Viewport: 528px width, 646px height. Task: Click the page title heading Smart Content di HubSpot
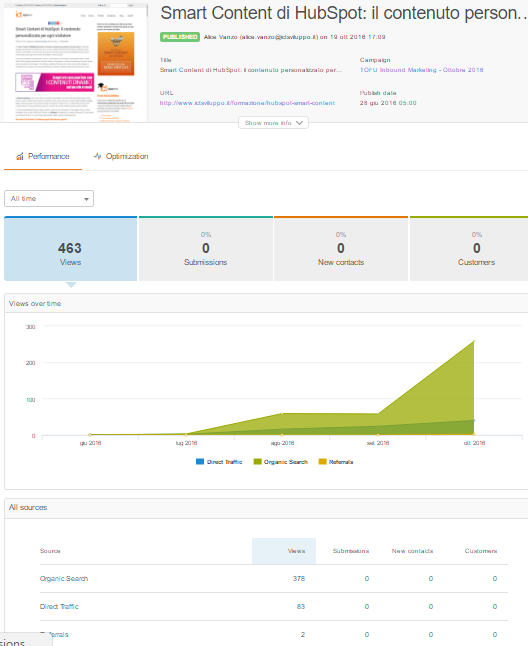tap(344, 13)
